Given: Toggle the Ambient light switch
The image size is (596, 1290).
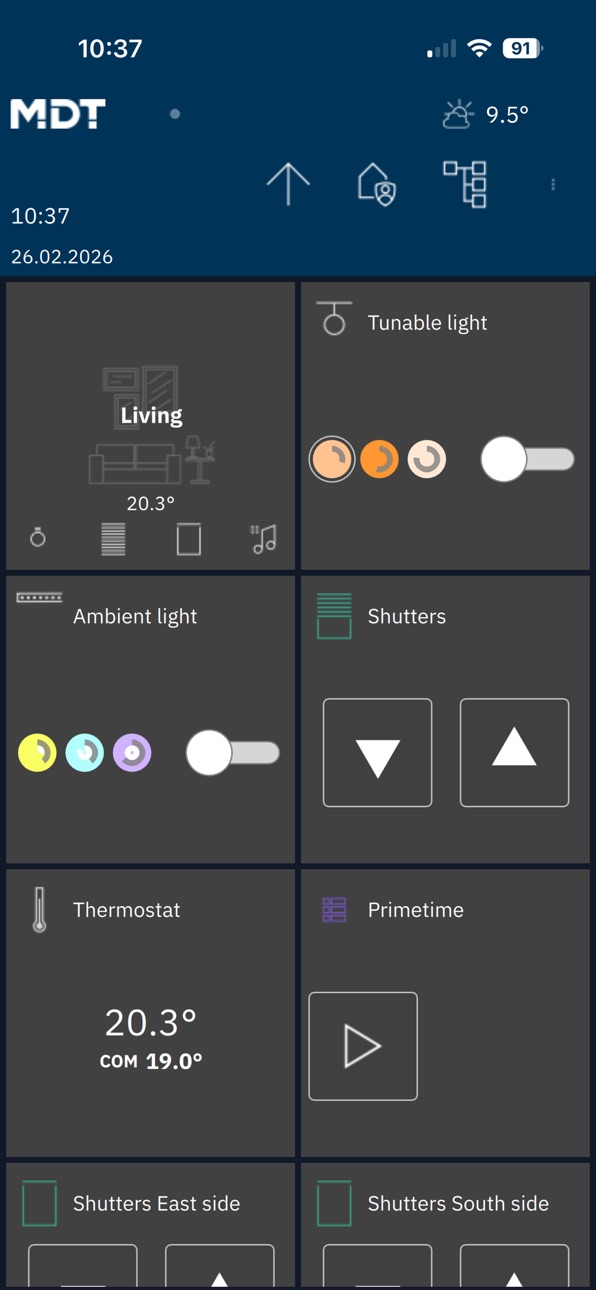Looking at the screenshot, I should (x=233, y=753).
